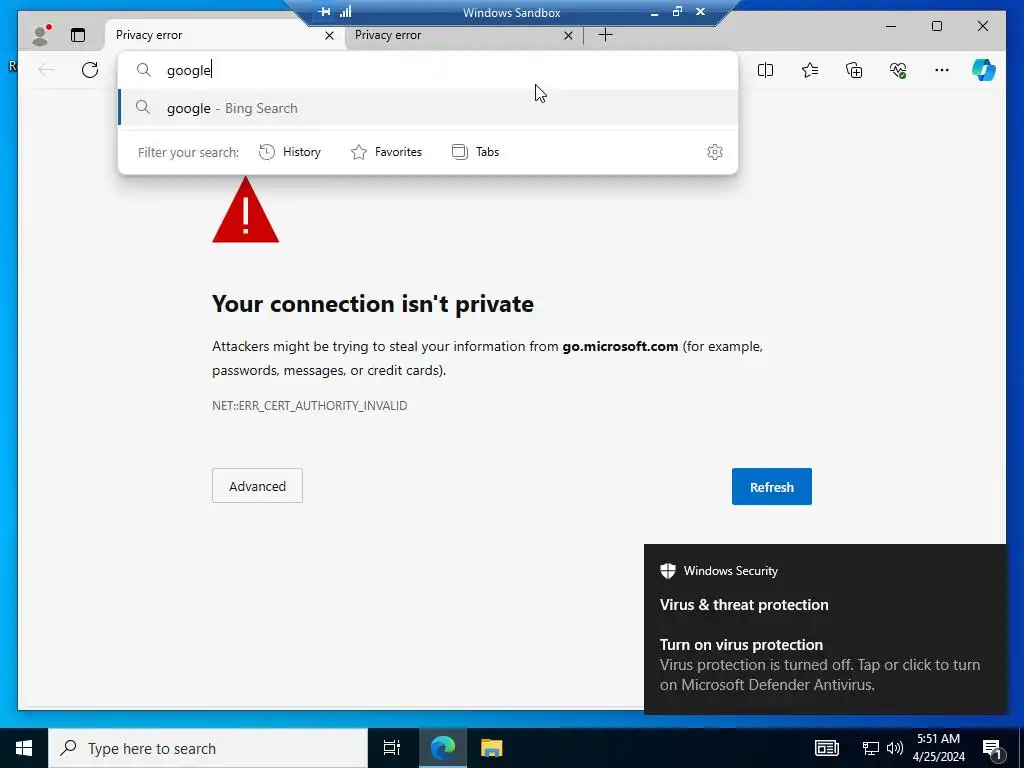Open the News and interests taskbar icon
This screenshot has height=768, width=1024.
(x=826, y=748)
